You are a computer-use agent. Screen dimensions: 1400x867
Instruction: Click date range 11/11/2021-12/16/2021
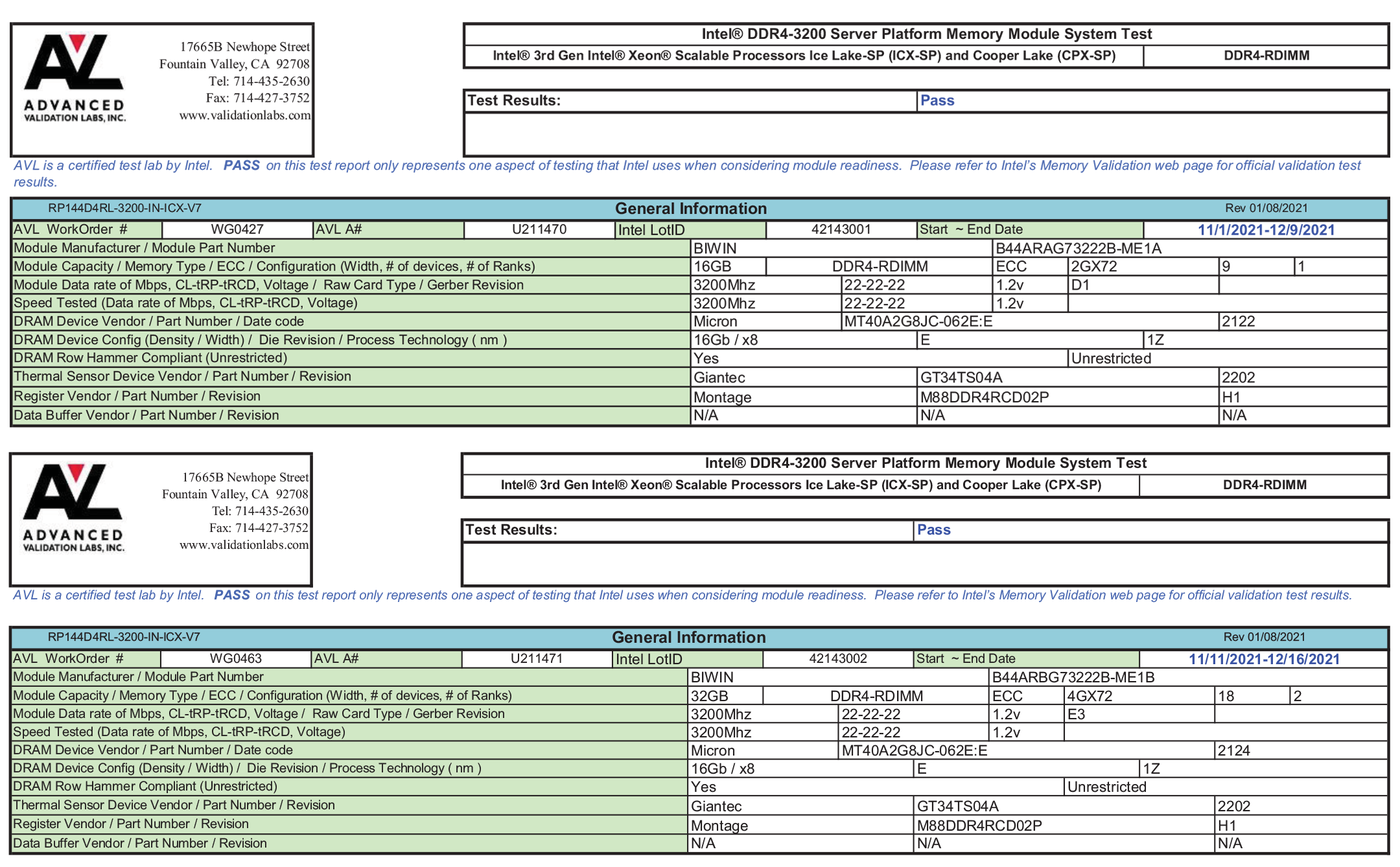pyautogui.click(x=1263, y=659)
